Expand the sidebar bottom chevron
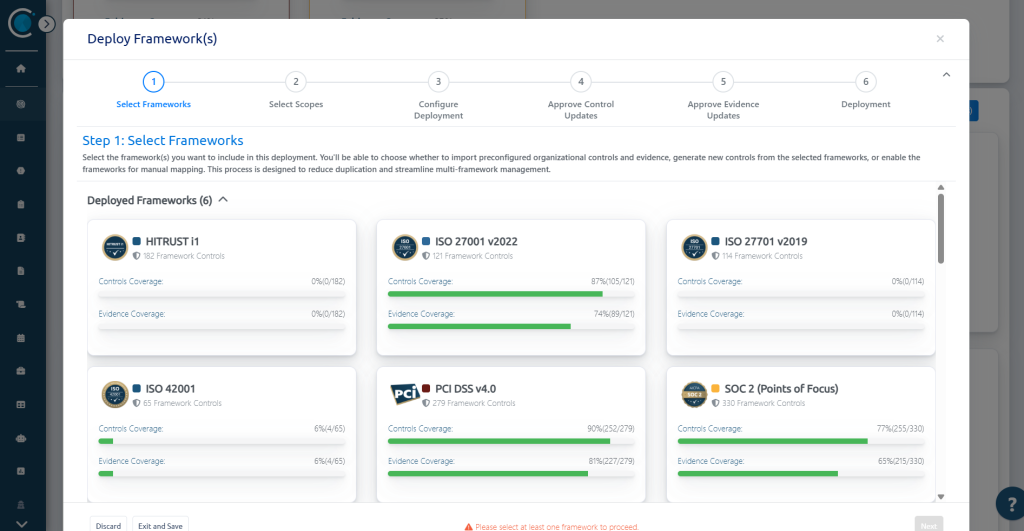The image size is (1024, 531). click(x=21, y=524)
